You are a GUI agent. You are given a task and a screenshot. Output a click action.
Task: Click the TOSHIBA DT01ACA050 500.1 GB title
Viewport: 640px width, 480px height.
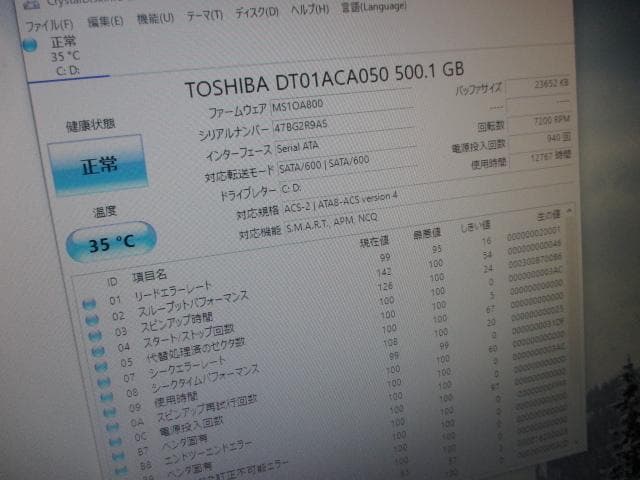click(324, 78)
